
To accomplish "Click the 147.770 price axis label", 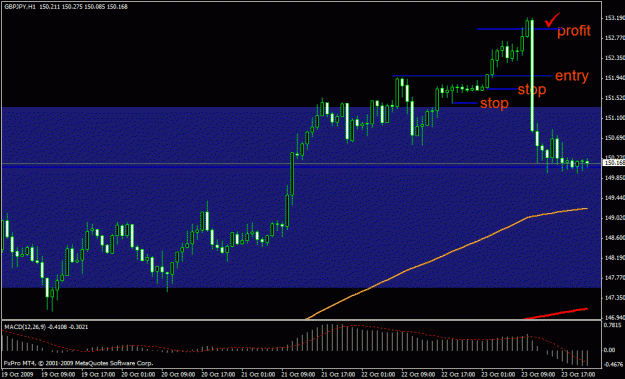I will pos(614,278).
